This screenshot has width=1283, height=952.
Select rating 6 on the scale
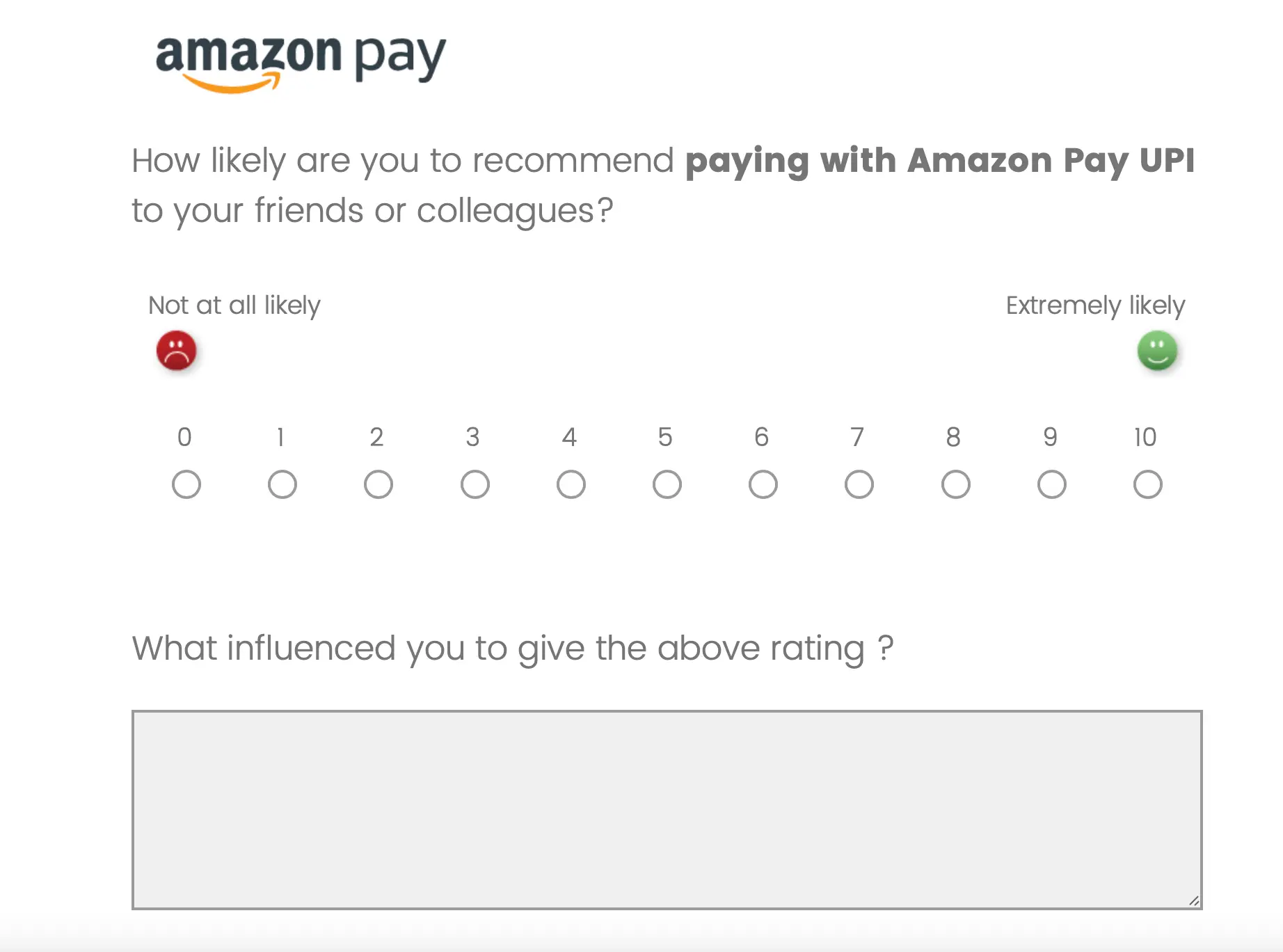763,483
